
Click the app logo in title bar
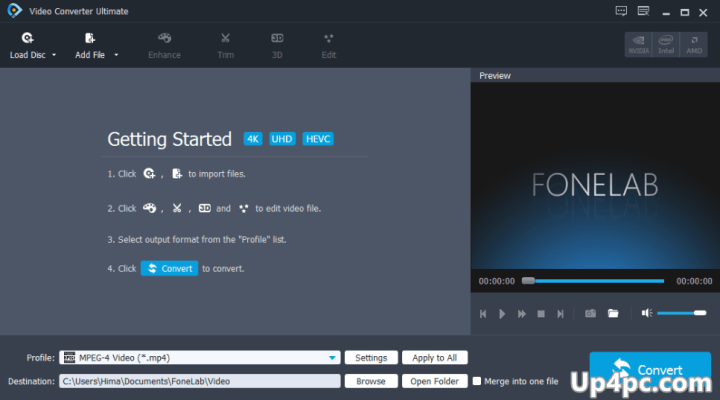pyautogui.click(x=14, y=11)
